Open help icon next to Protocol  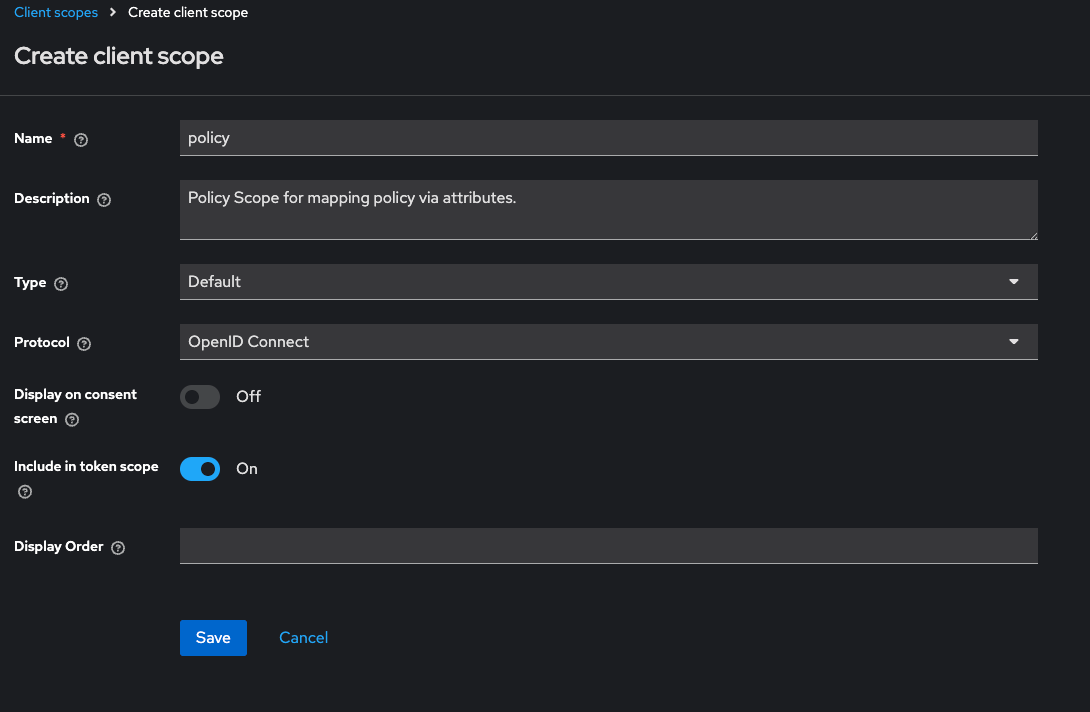click(x=83, y=343)
